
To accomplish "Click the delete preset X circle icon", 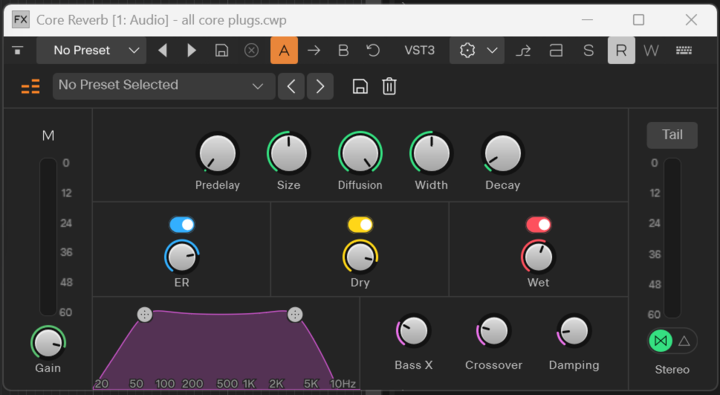I will (x=251, y=50).
